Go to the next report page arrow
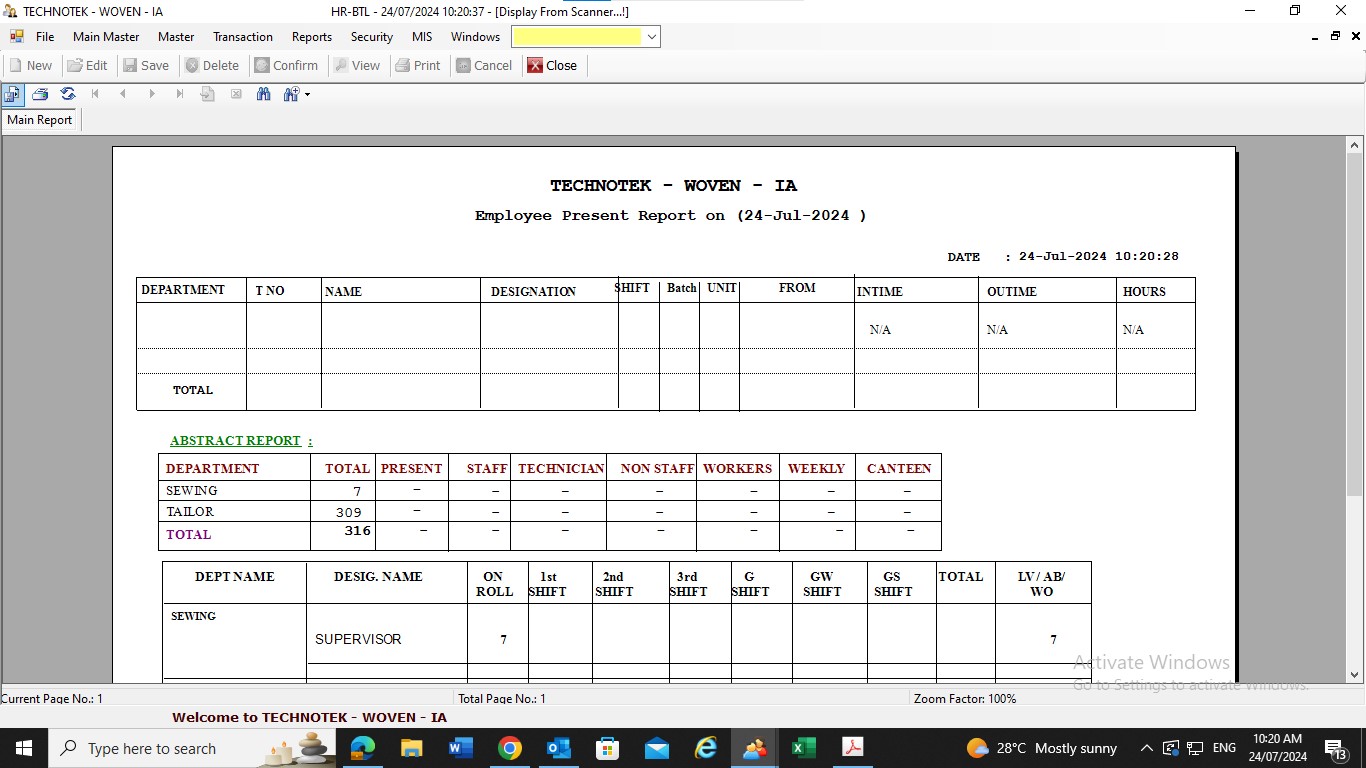 pyautogui.click(x=152, y=94)
